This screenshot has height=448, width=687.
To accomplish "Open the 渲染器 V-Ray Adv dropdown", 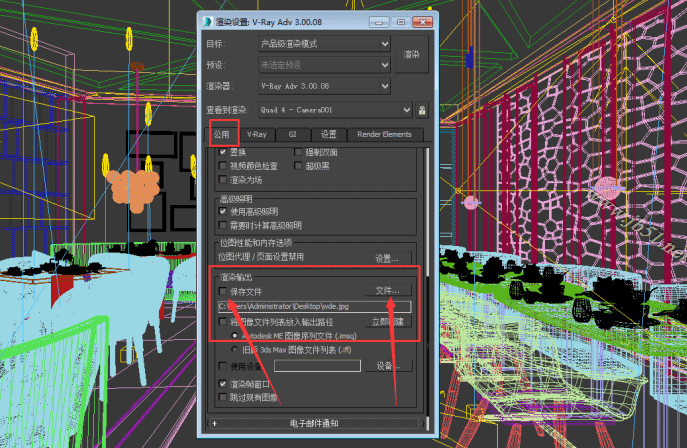I will tap(324, 86).
